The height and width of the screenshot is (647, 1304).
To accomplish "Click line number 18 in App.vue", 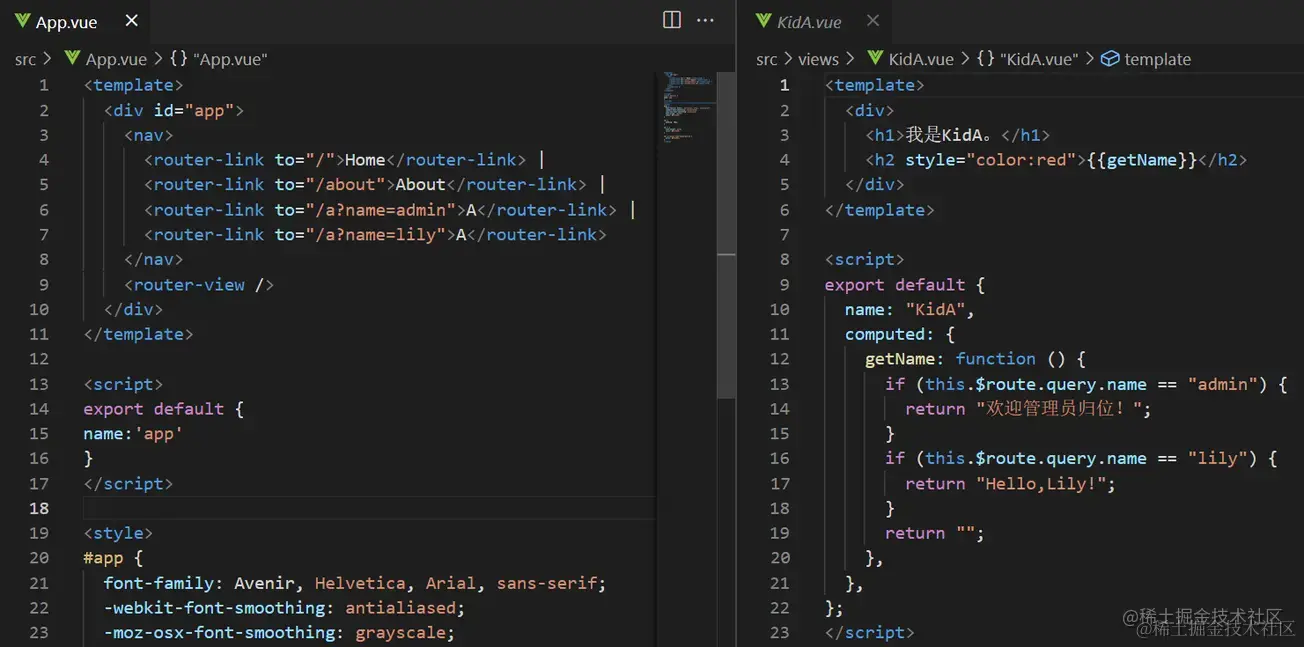I will (x=39, y=508).
